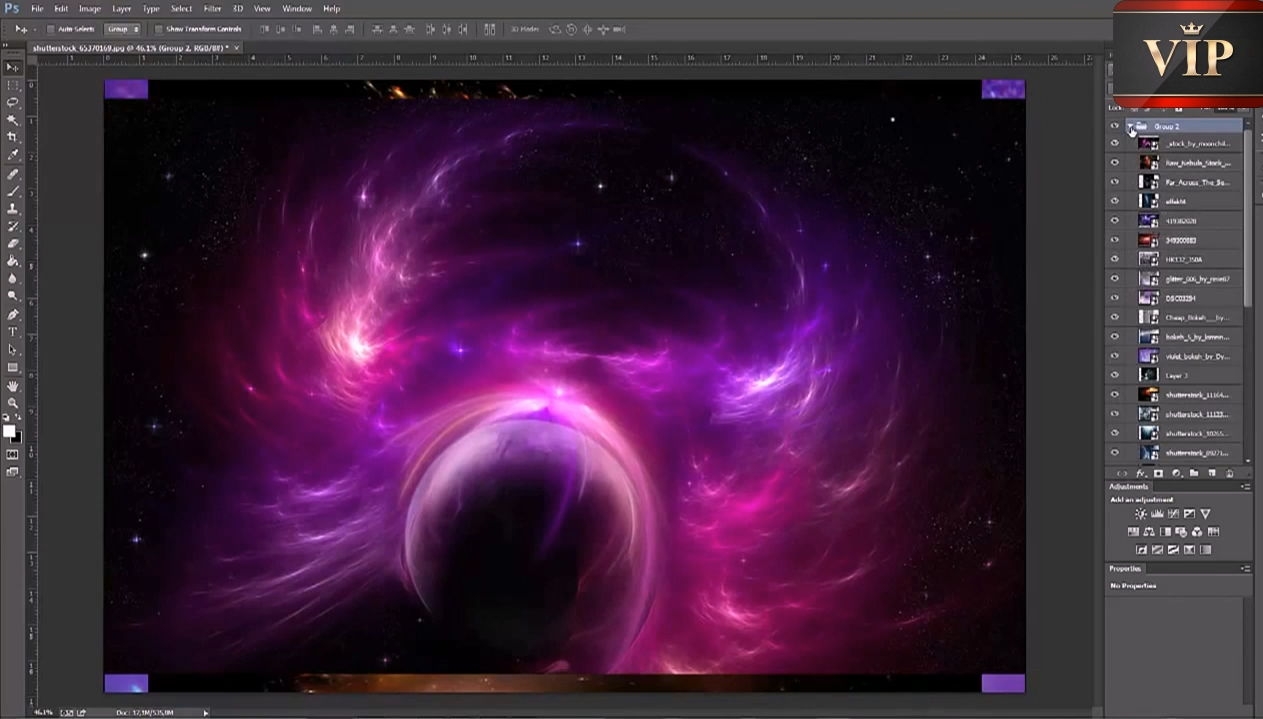
Task: Open the Window menu
Action: coord(297,8)
